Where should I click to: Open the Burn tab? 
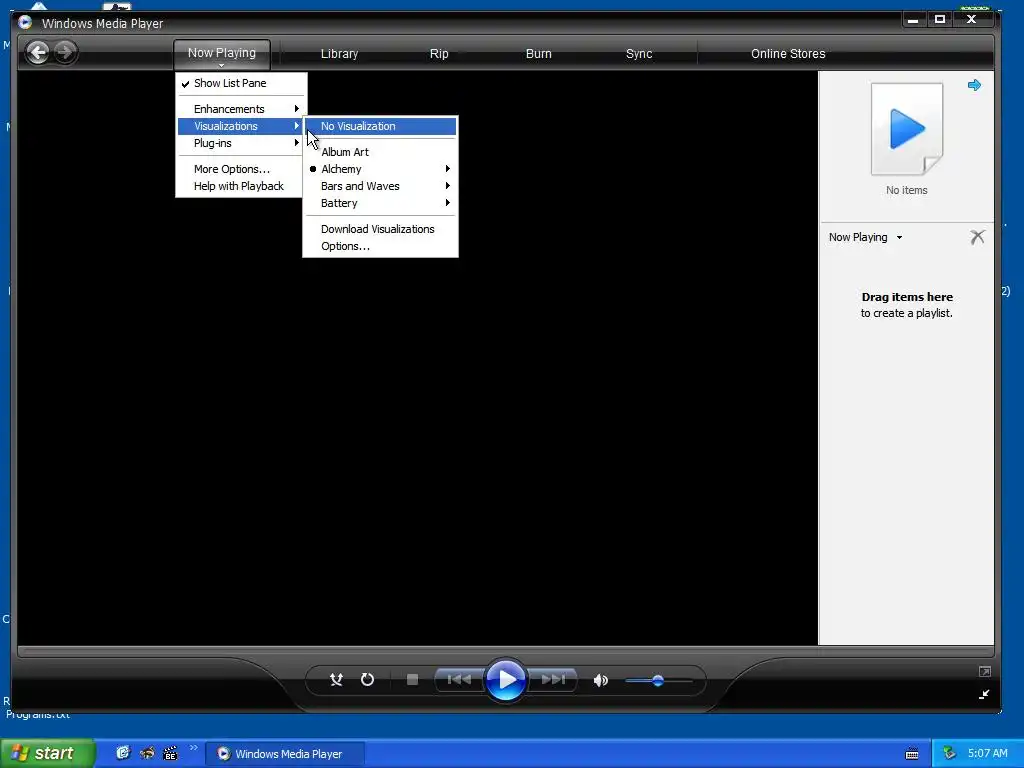[539, 54]
